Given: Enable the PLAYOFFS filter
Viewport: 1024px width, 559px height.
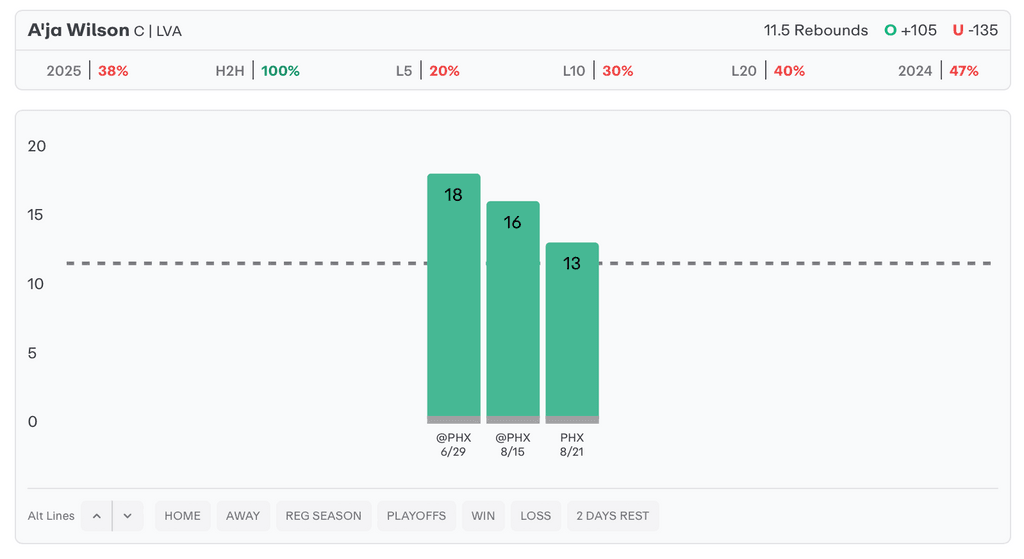Looking at the screenshot, I should point(416,516).
